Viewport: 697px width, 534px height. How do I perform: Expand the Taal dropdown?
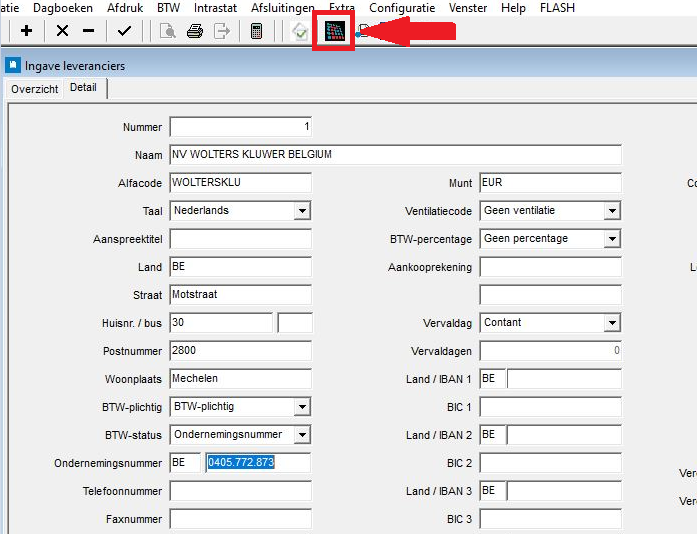(x=302, y=211)
